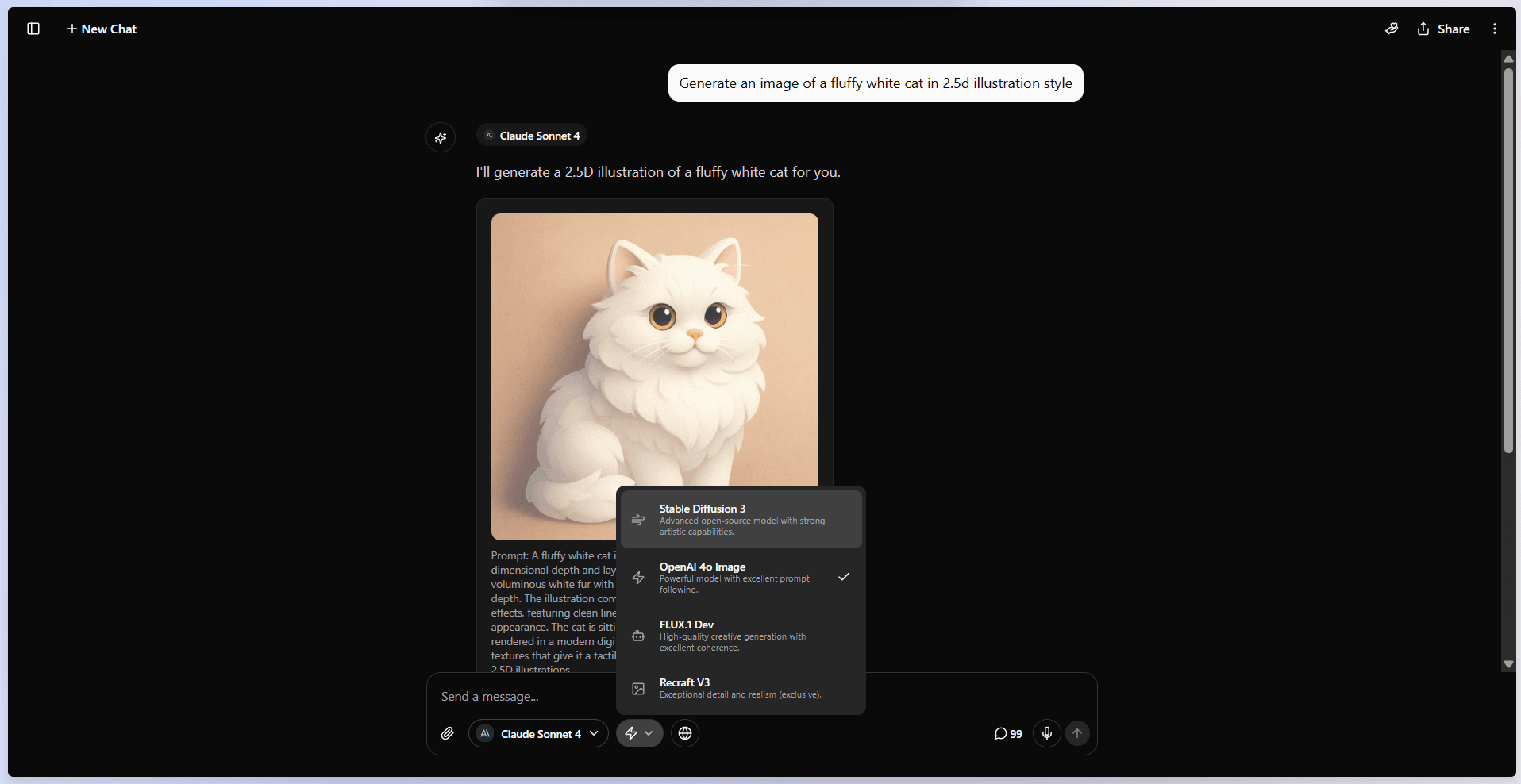This screenshot has width=1521, height=784.
Task: Collapse the image model lightning dropdown
Action: (639, 733)
